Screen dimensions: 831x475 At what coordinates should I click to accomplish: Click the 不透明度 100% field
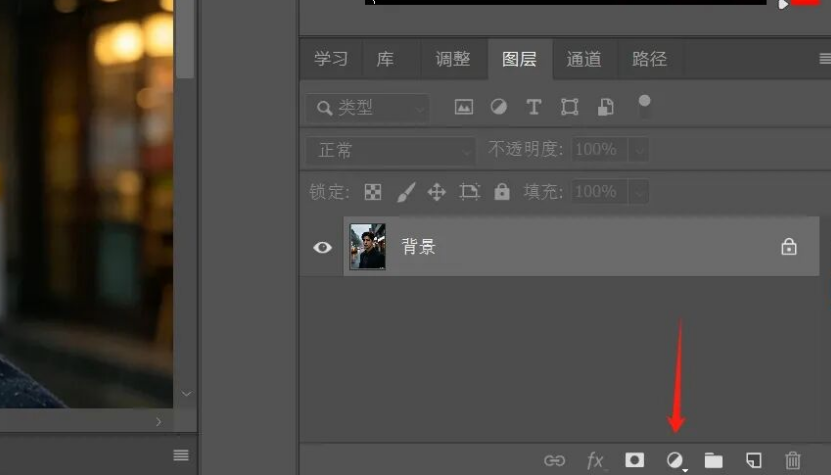click(x=599, y=149)
